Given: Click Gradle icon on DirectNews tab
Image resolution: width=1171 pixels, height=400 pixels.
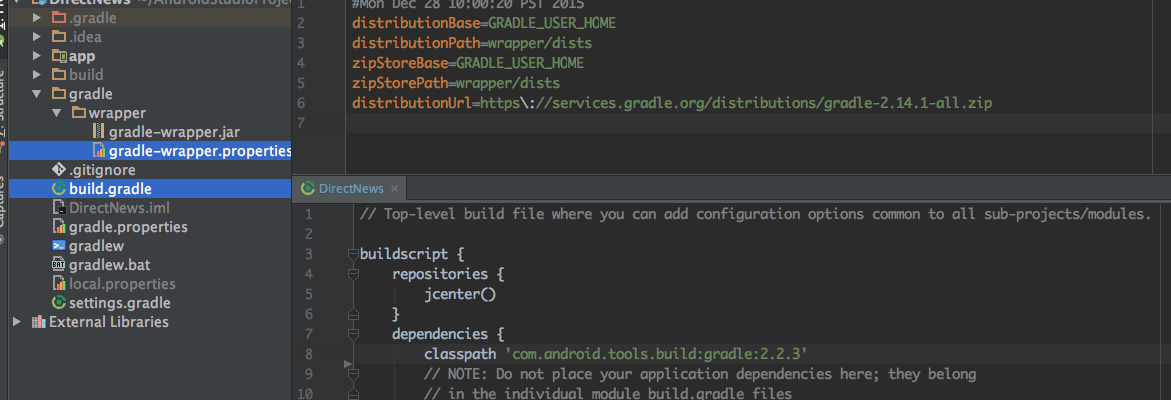Looking at the screenshot, I should tap(307, 189).
